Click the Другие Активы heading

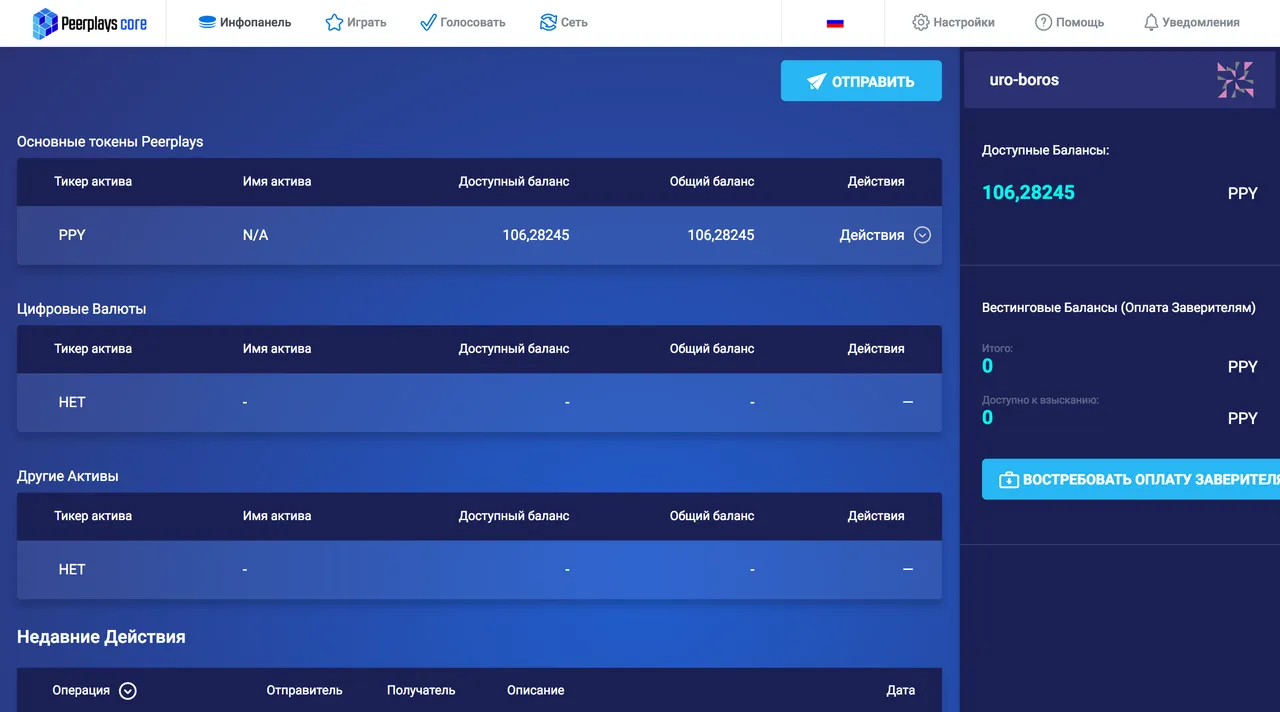tap(67, 476)
